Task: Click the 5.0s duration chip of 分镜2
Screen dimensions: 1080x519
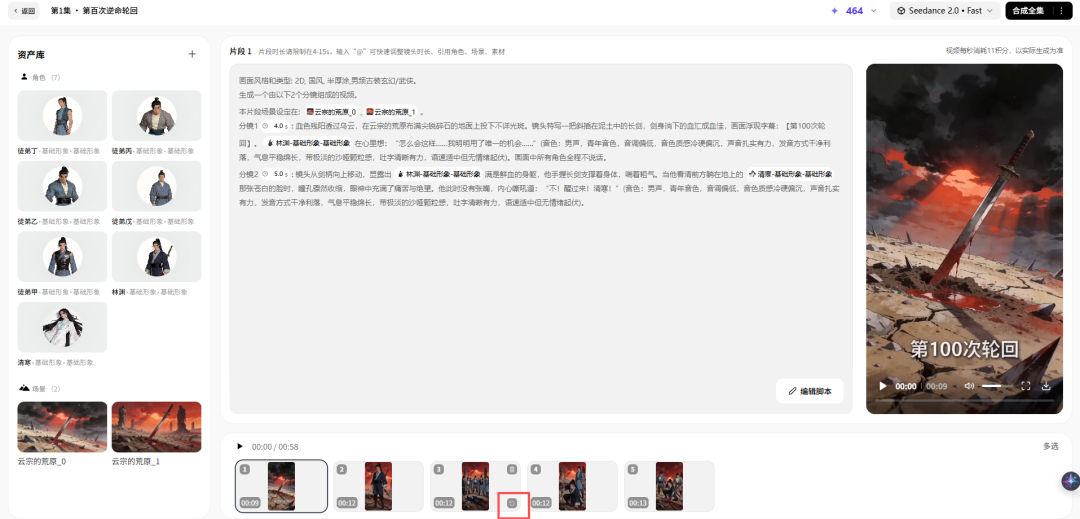Action: click(x=276, y=174)
